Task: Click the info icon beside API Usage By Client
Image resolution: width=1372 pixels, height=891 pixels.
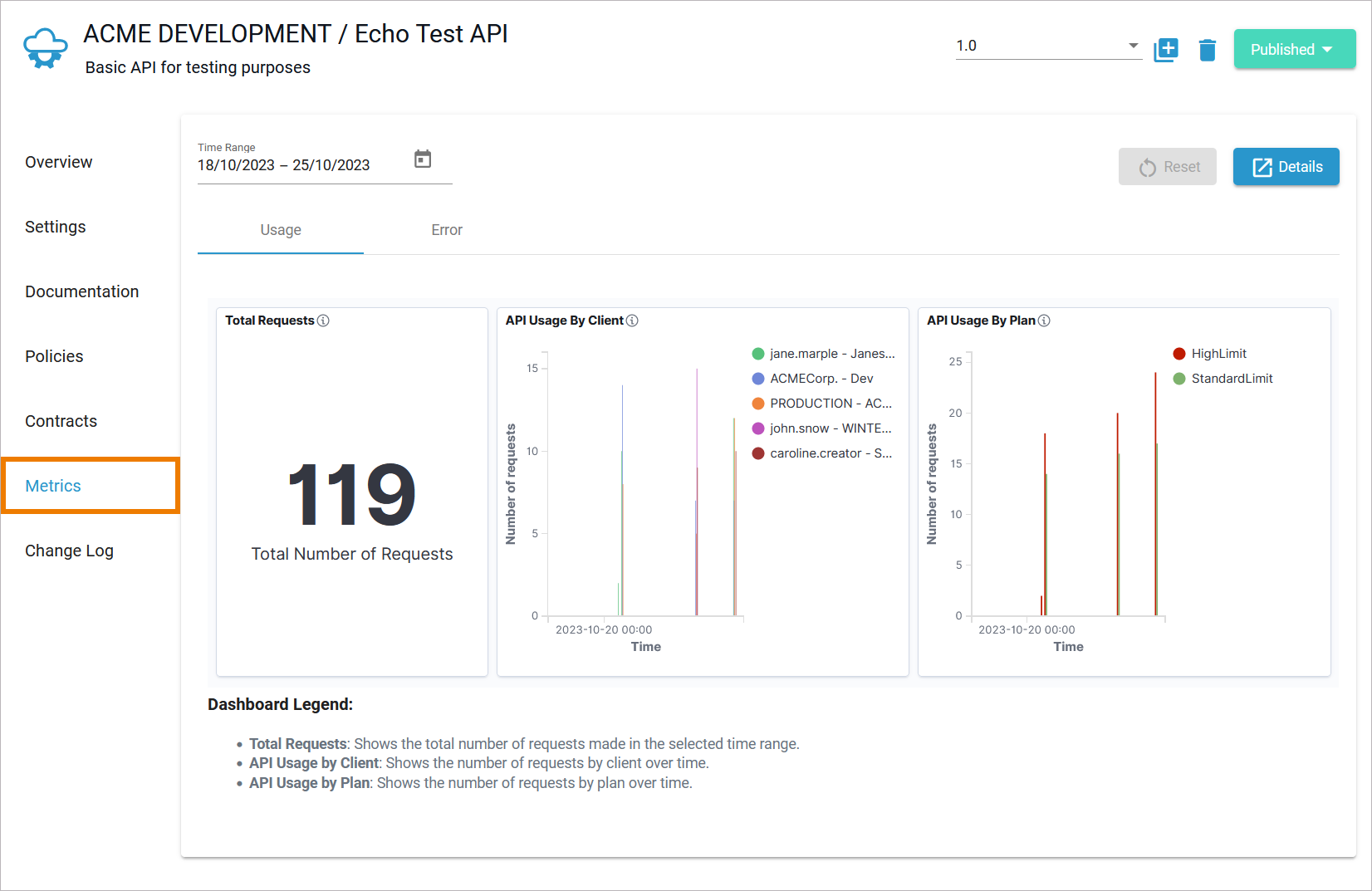Action: pos(633,321)
